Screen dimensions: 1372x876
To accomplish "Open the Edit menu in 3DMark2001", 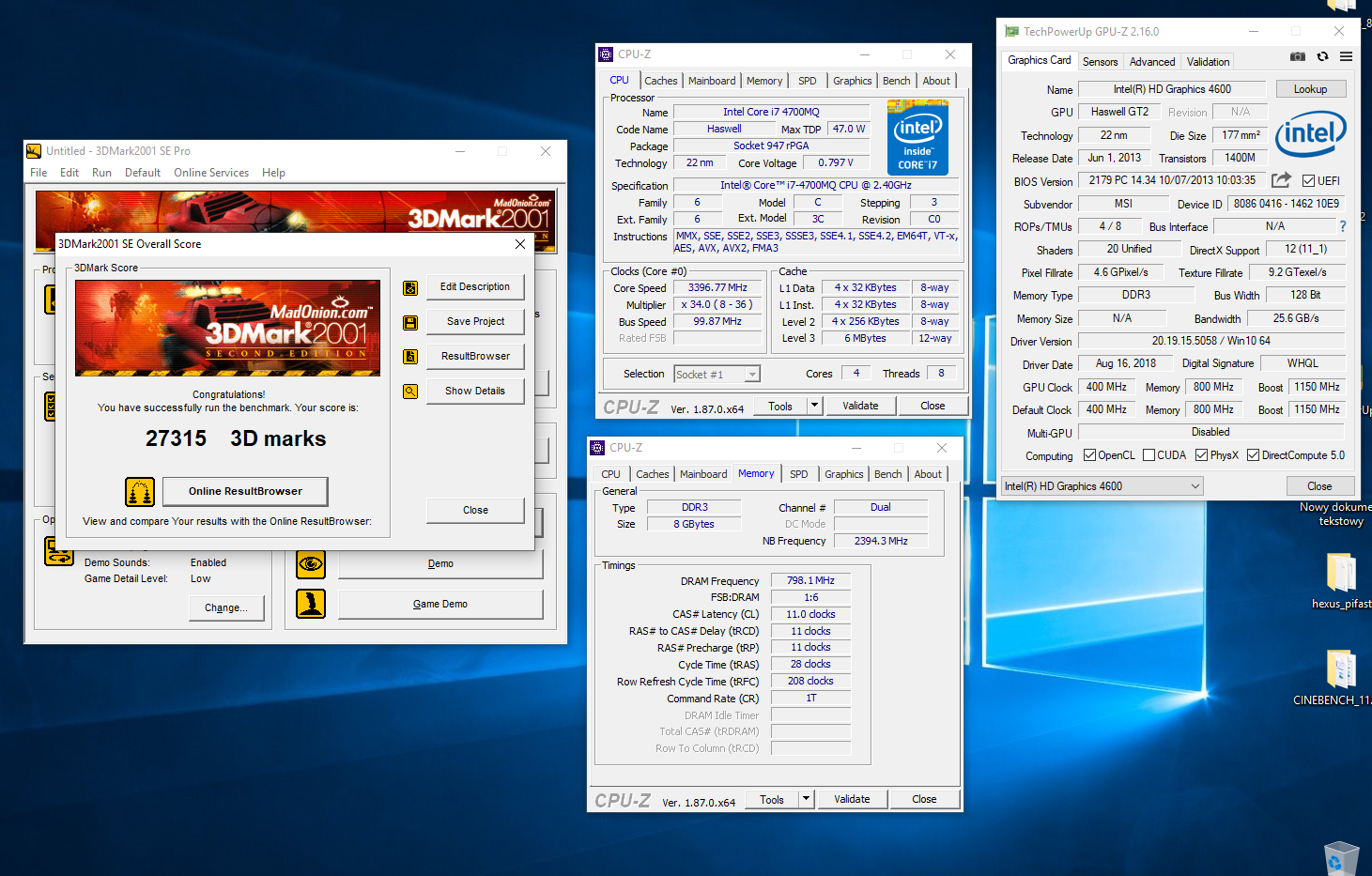I will click(x=69, y=173).
